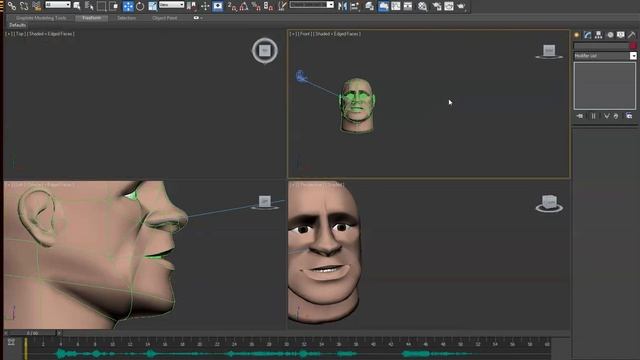Click the Align tool icon
The width and height of the screenshot is (640, 360).
click(355, 6)
